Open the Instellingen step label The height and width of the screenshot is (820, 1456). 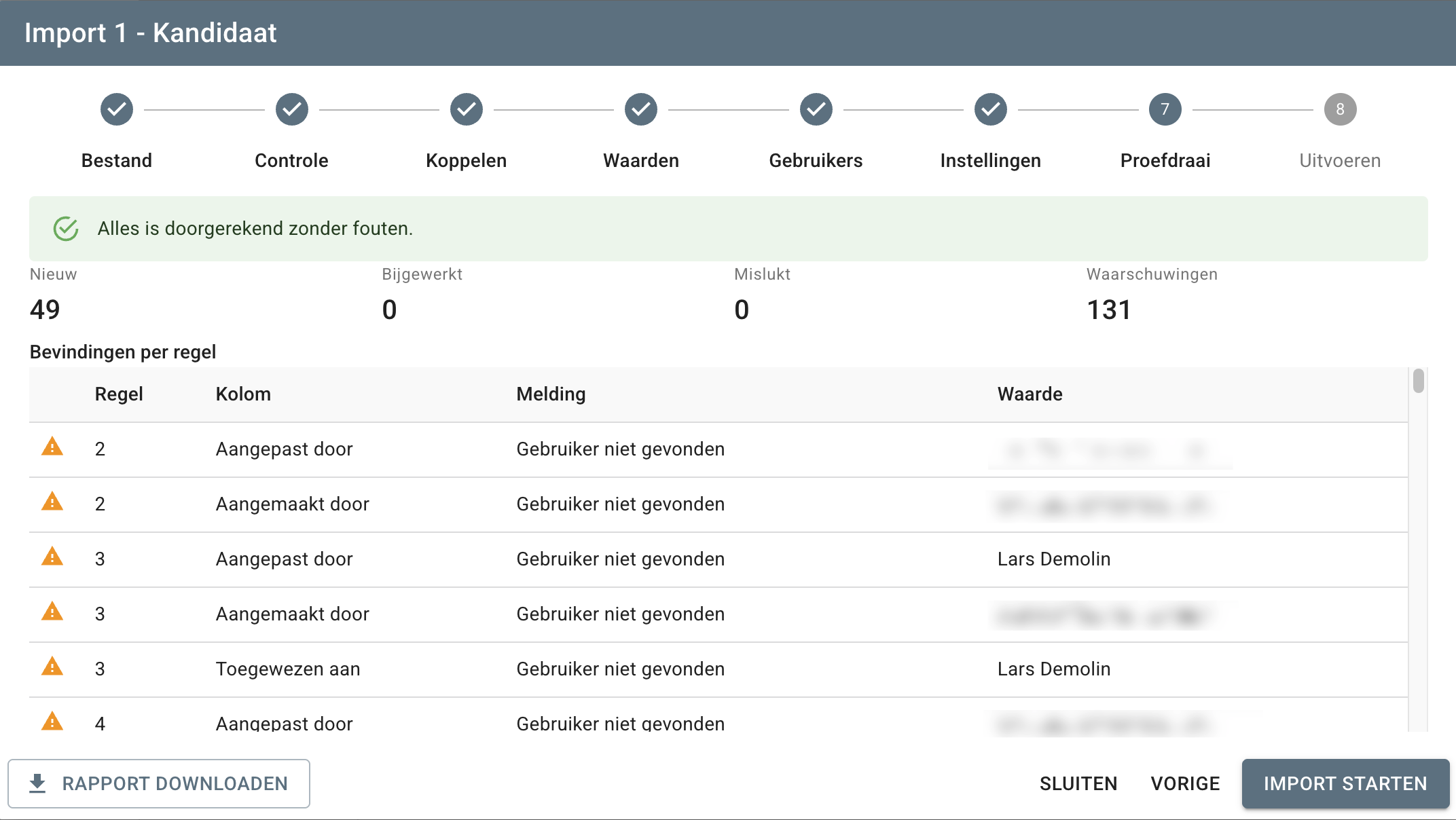tap(991, 161)
